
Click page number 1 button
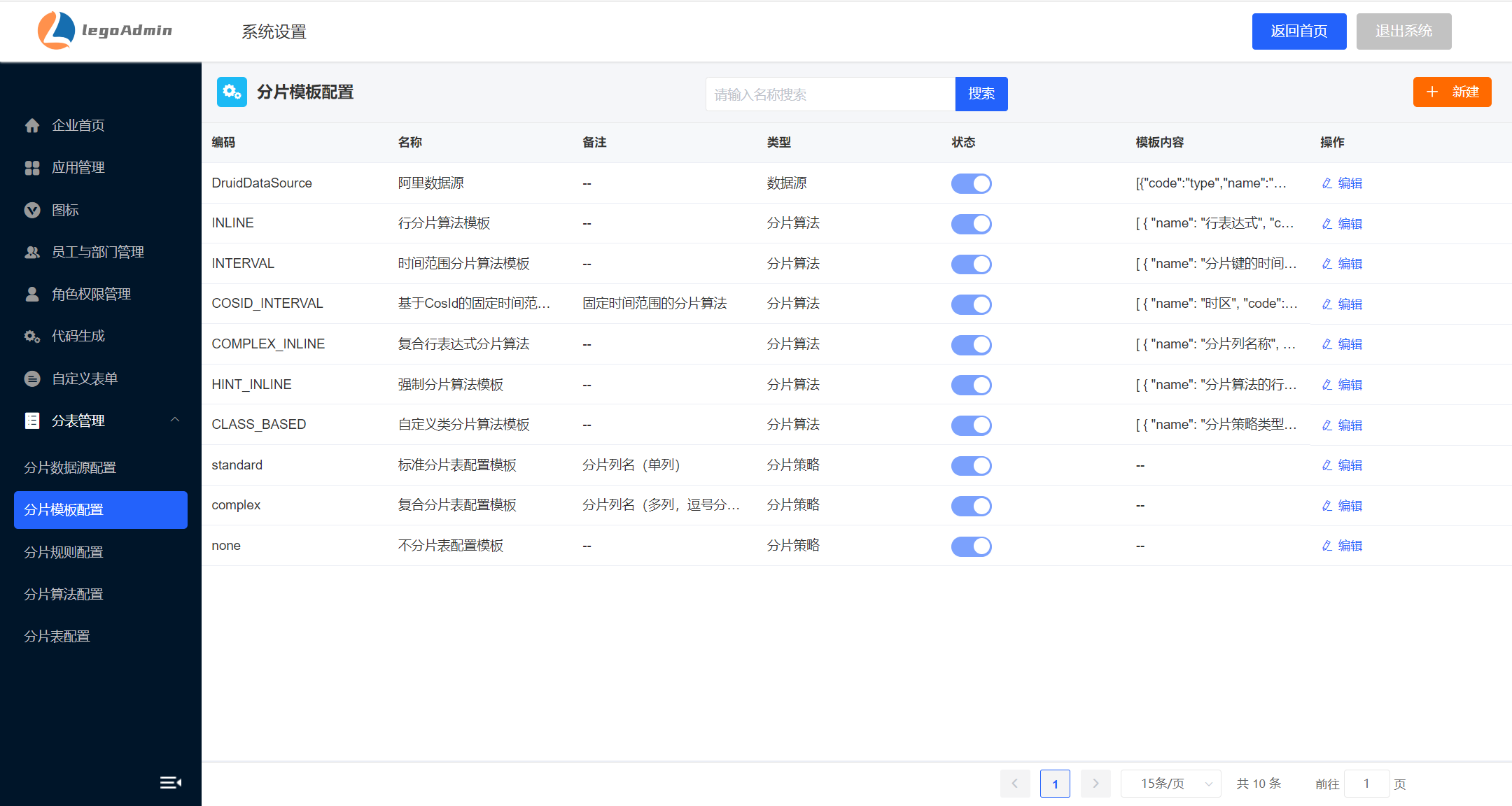coord(1055,784)
